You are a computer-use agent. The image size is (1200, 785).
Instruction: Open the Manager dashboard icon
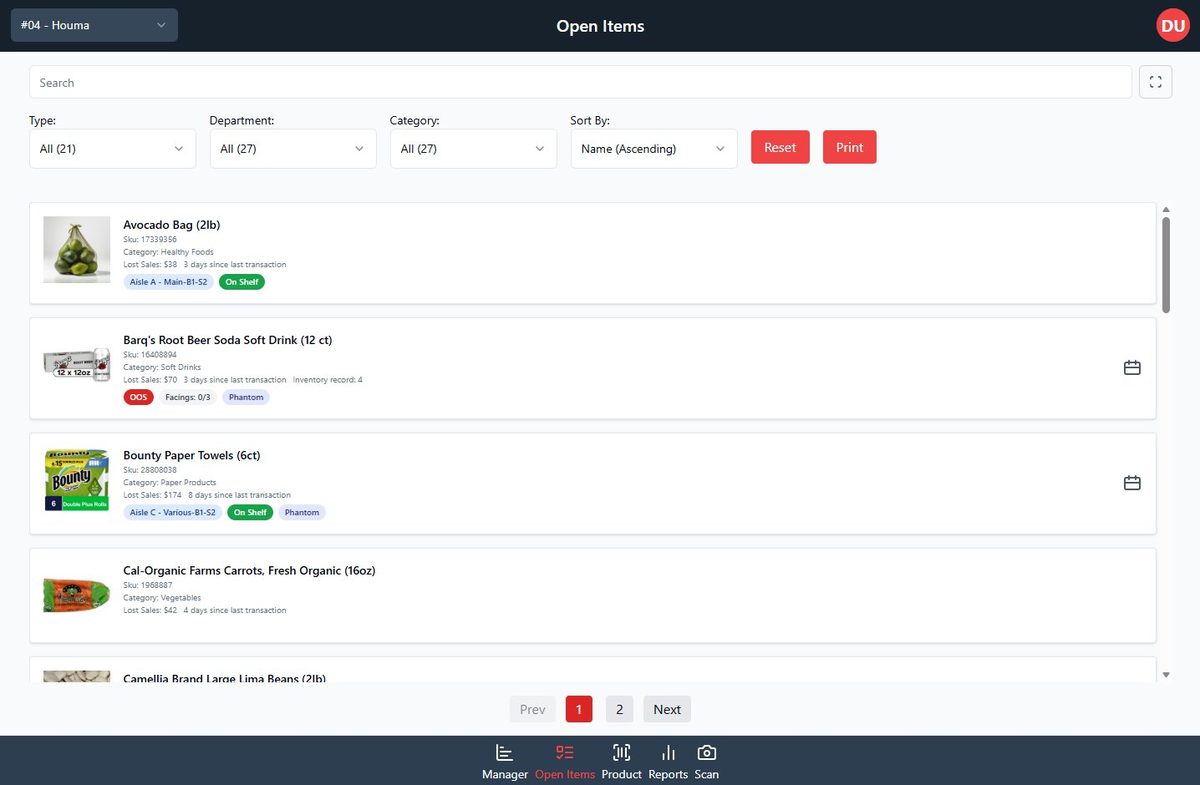(x=504, y=752)
